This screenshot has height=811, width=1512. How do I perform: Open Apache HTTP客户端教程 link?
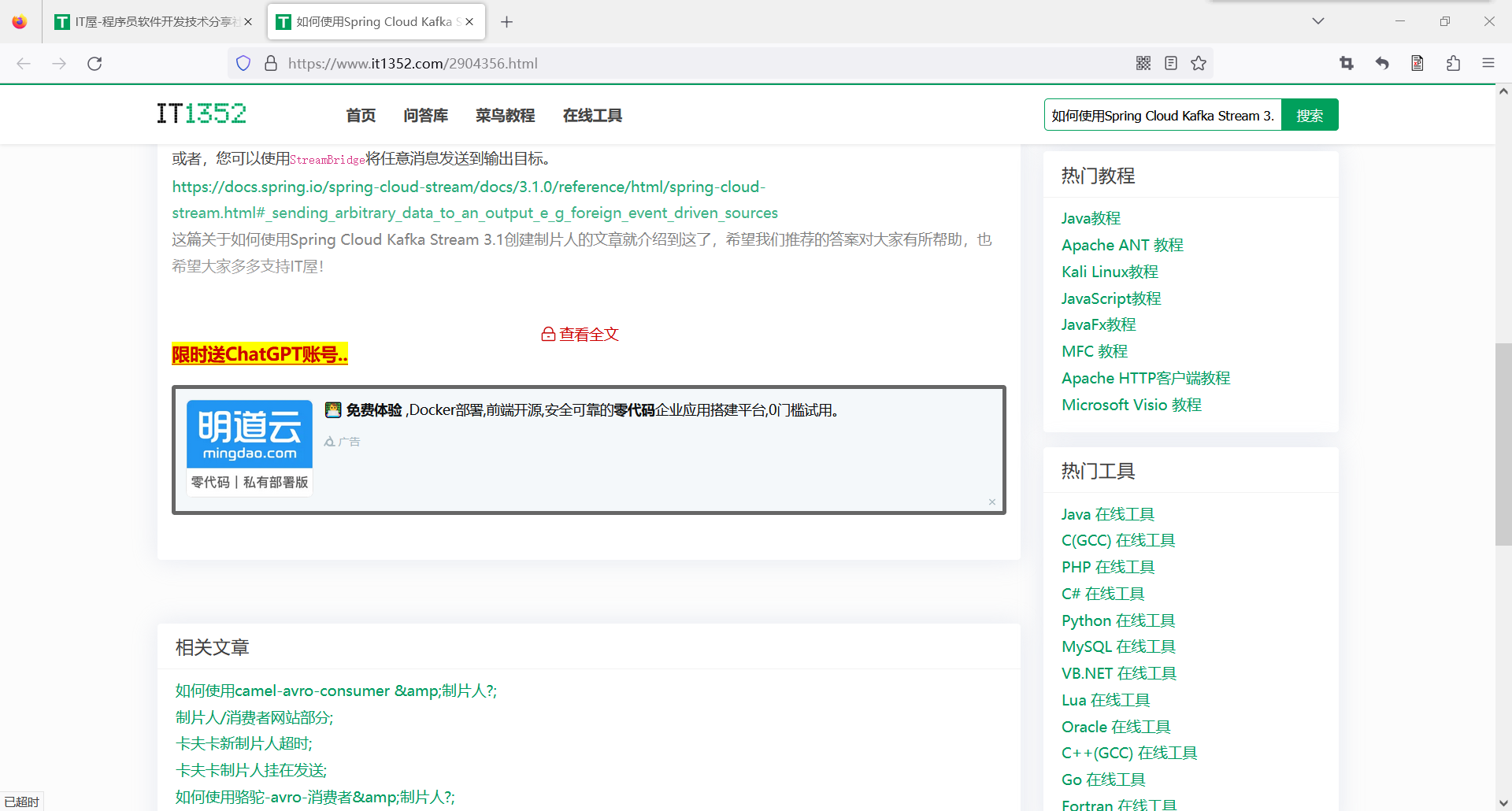(x=1146, y=378)
